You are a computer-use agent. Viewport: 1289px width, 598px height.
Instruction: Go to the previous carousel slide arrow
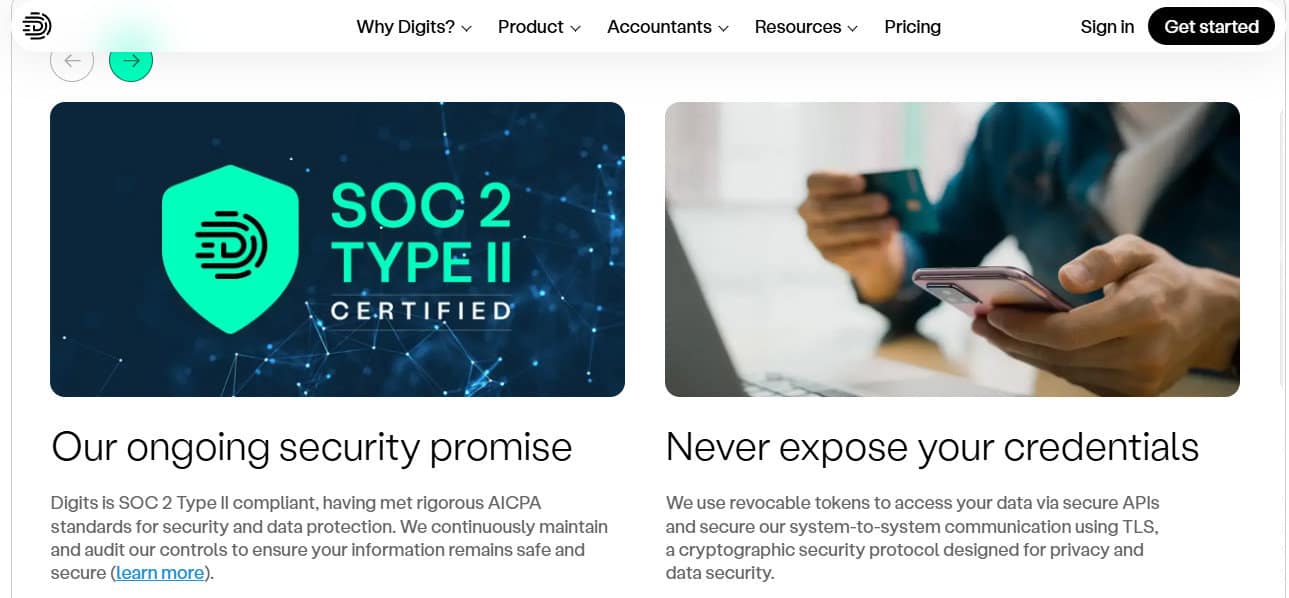72,61
